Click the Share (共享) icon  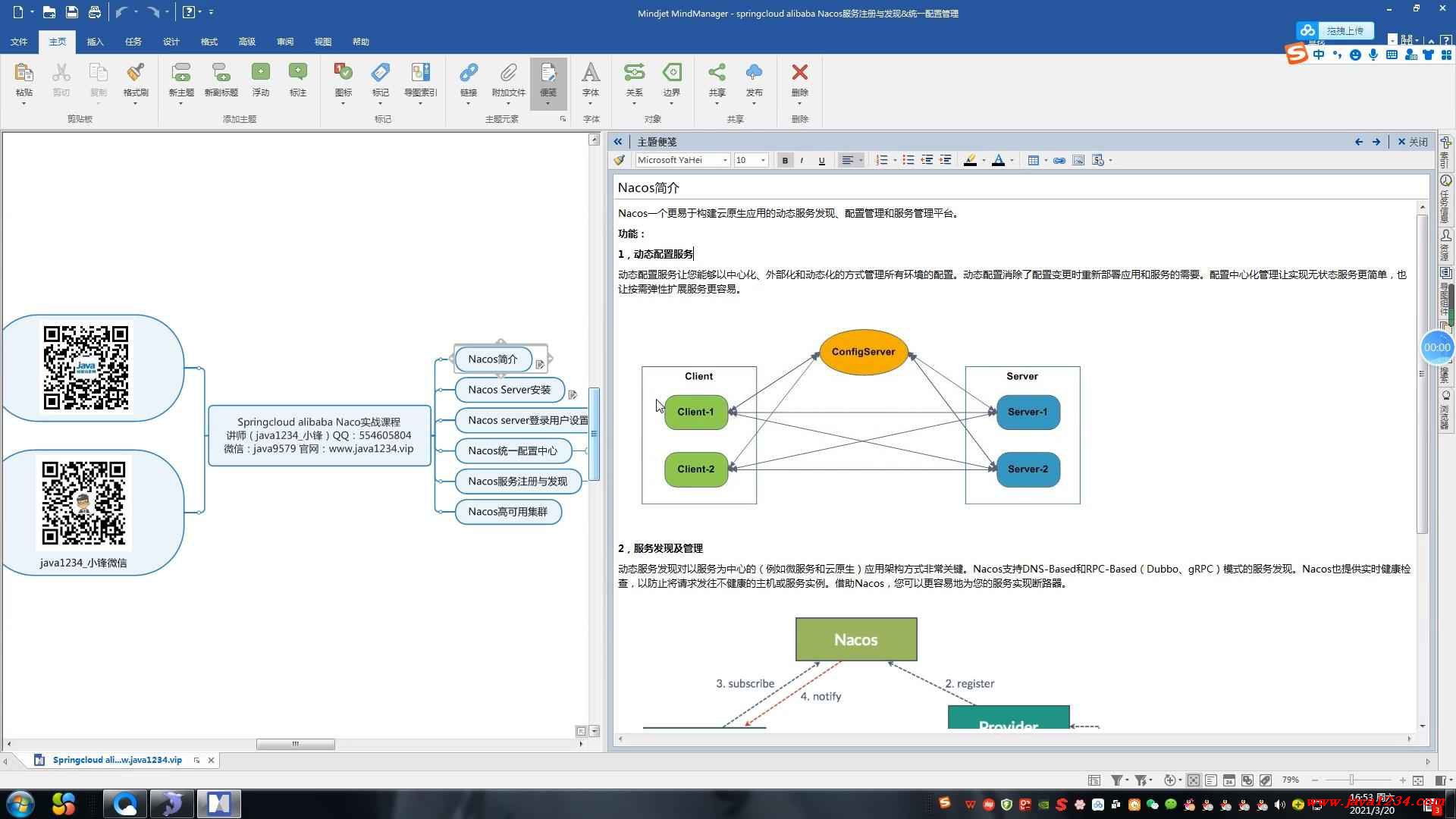[x=717, y=72]
